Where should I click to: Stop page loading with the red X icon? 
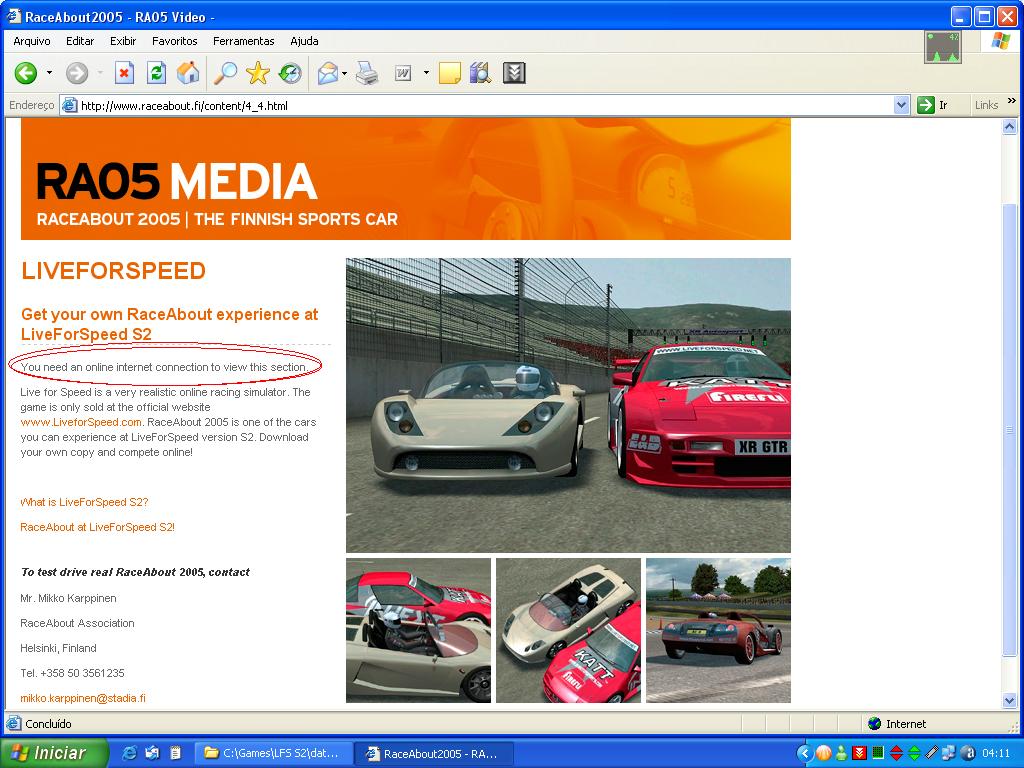[x=124, y=73]
